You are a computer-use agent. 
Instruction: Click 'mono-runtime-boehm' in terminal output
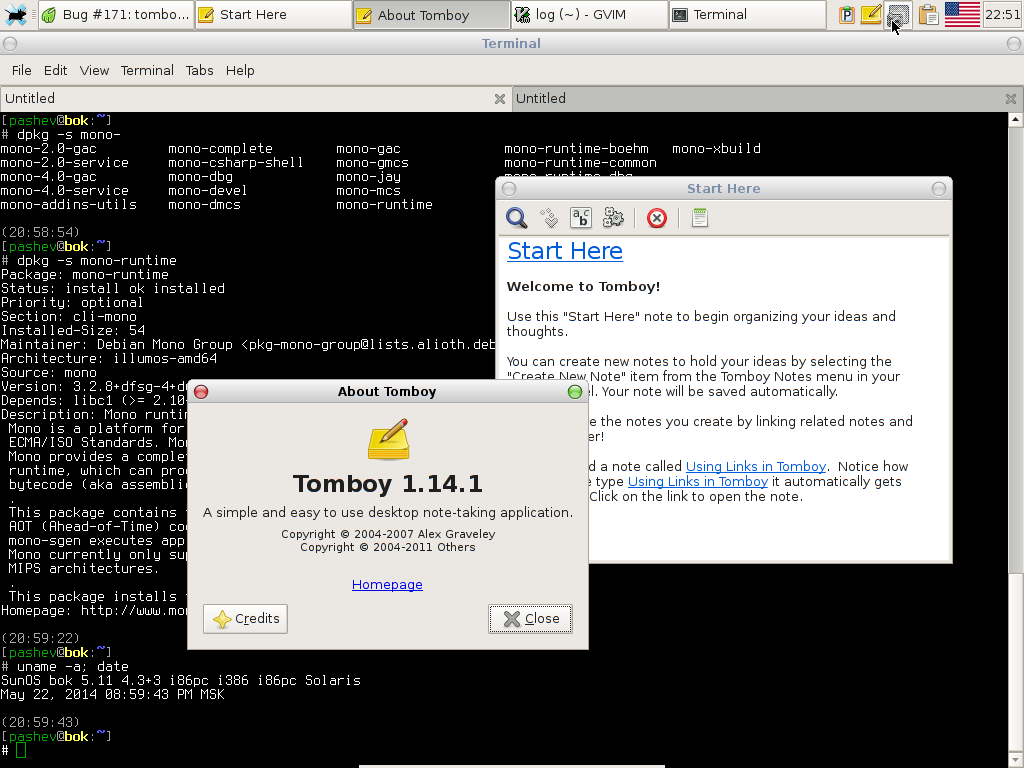point(576,149)
